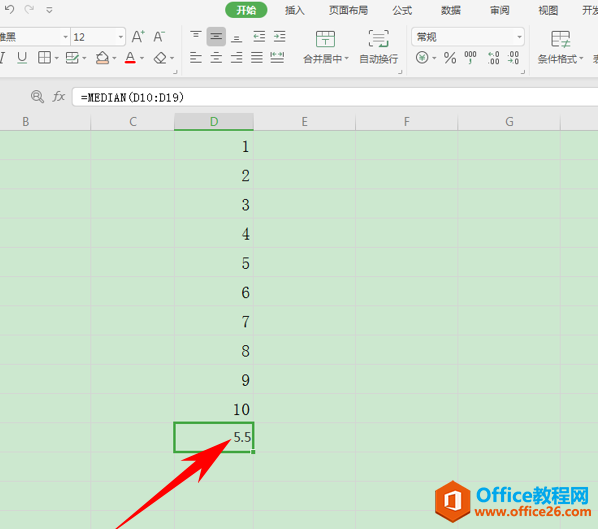
Task: Undo the last action
Action: tap(9, 9)
